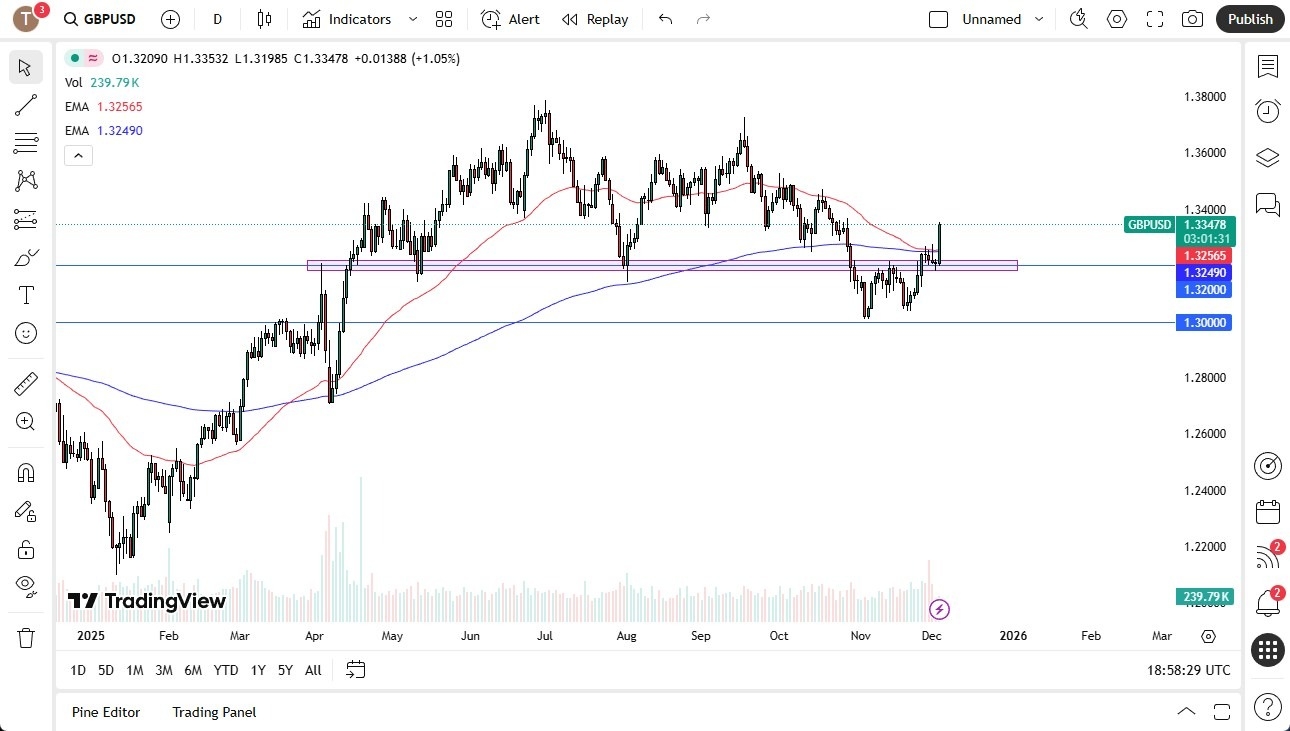Open the Object Tree panel icon

(1267, 157)
